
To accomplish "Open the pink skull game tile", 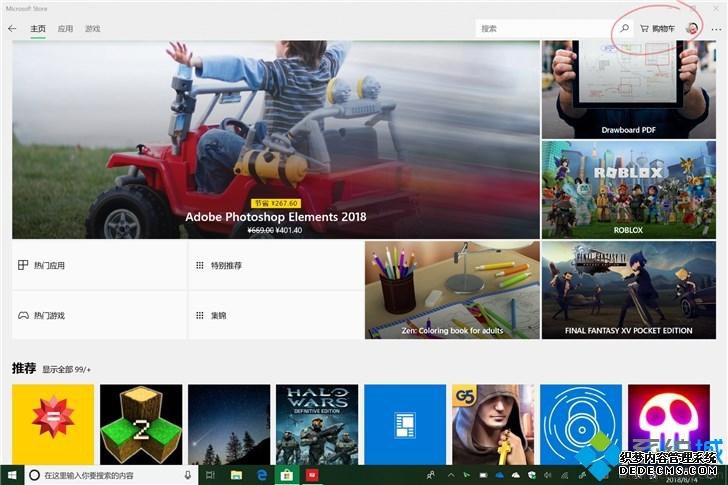I will pyautogui.click(x=669, y=424).
